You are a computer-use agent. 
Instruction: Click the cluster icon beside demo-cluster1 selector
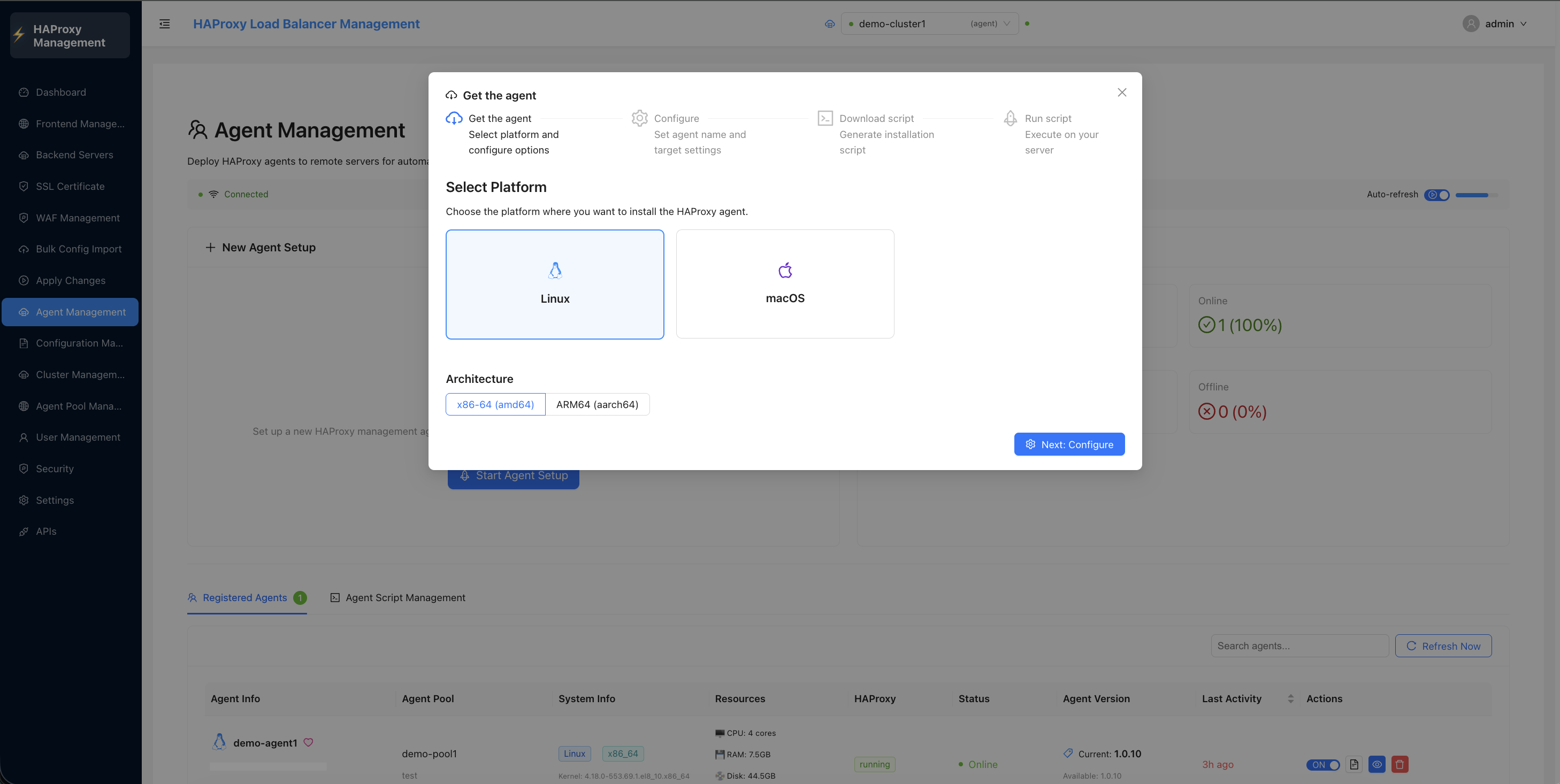830,24
